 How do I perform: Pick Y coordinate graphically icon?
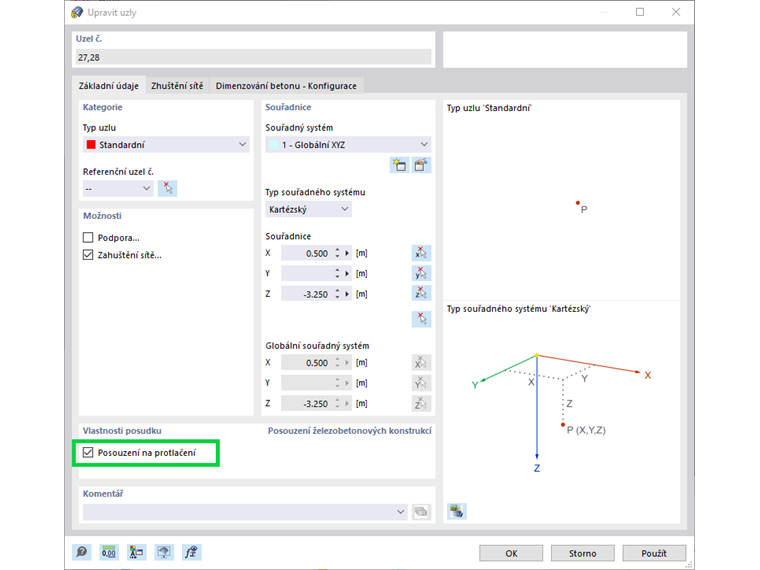[421, 273]
